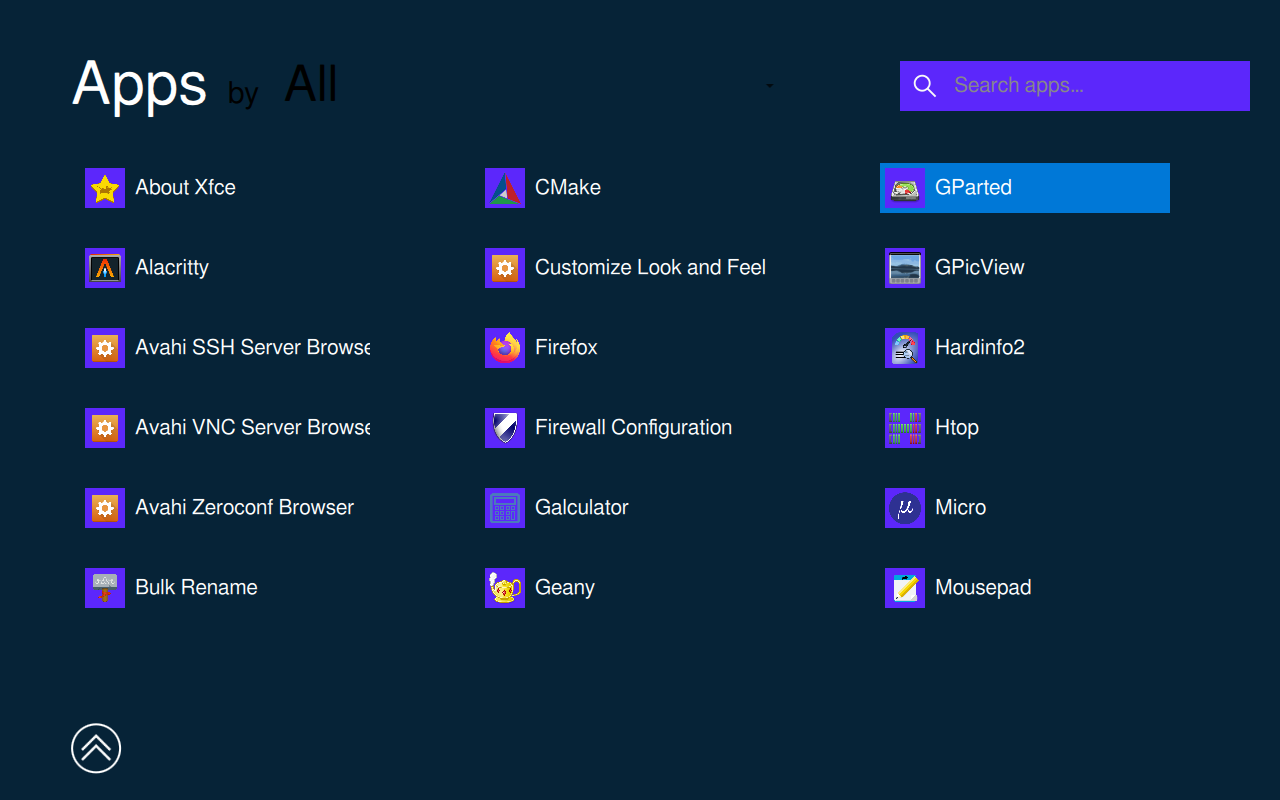Screen dimensions: 1280x800
Task: Select the "Hardinfo2" label
Action: pyautogui.click(x=980, y=348)
